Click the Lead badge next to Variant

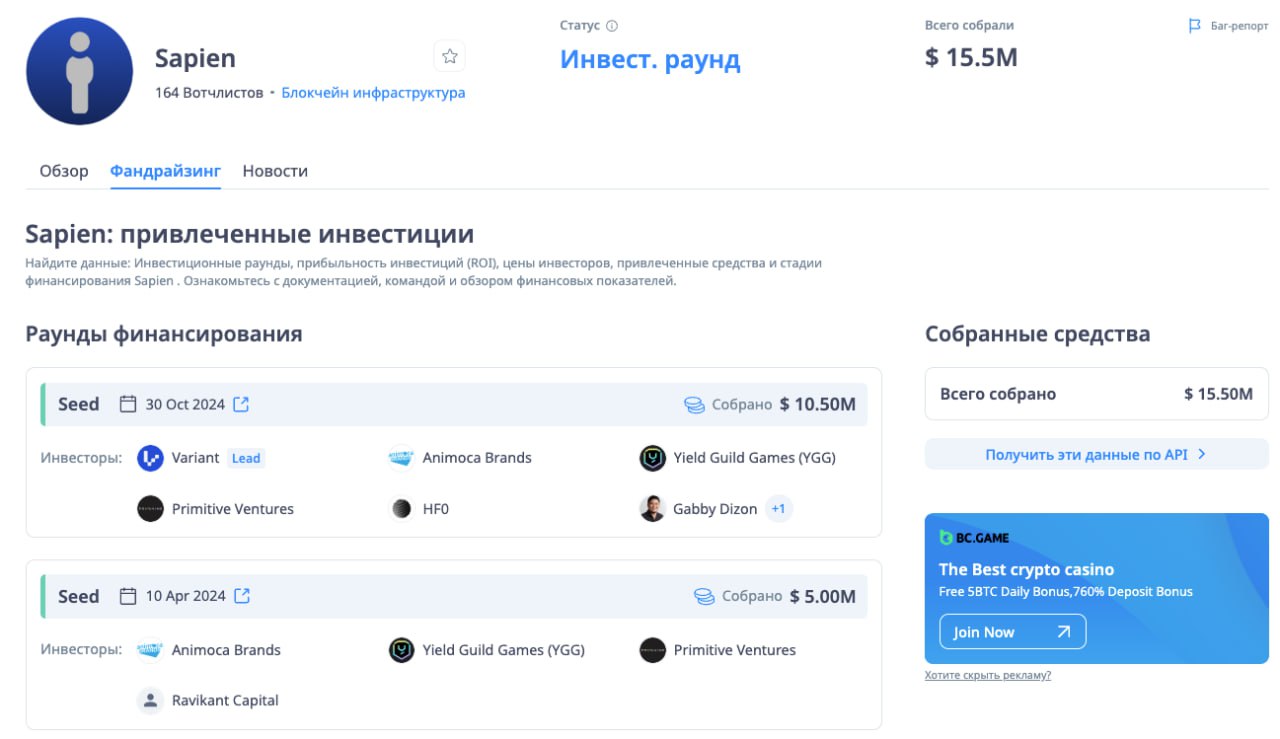click(246, 458)
